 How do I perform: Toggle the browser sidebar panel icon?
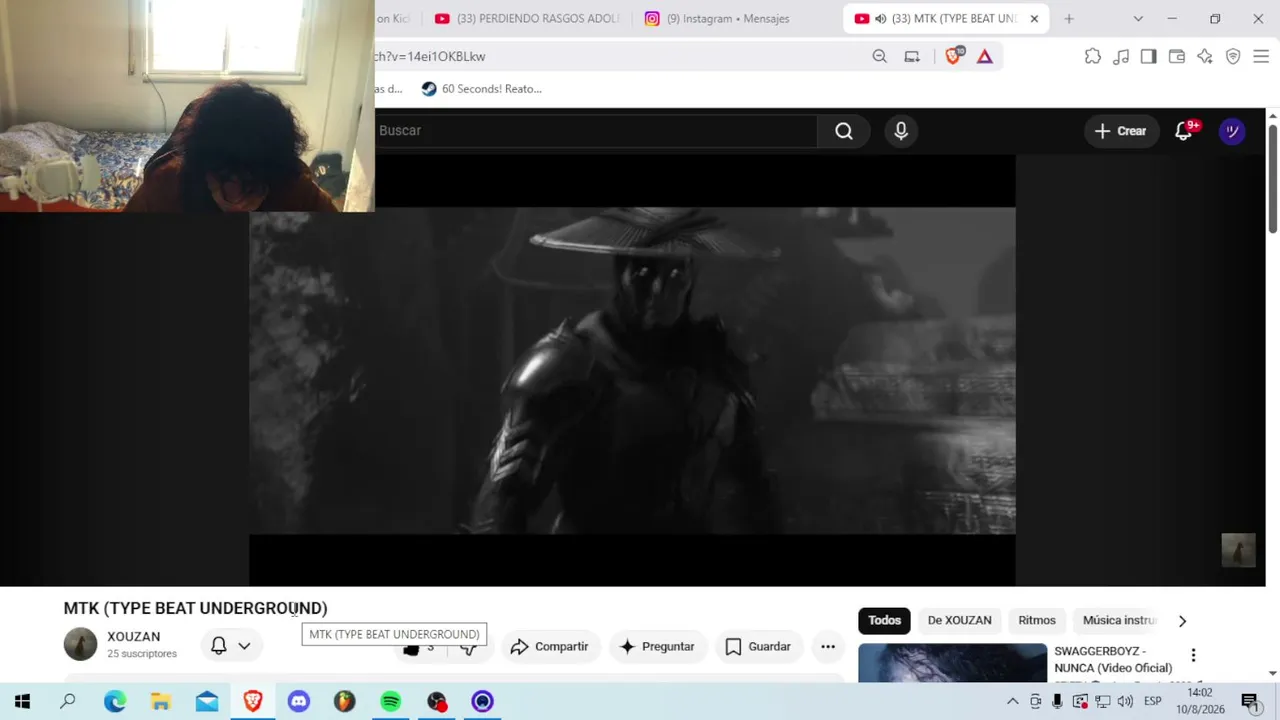coord(1149,57)
